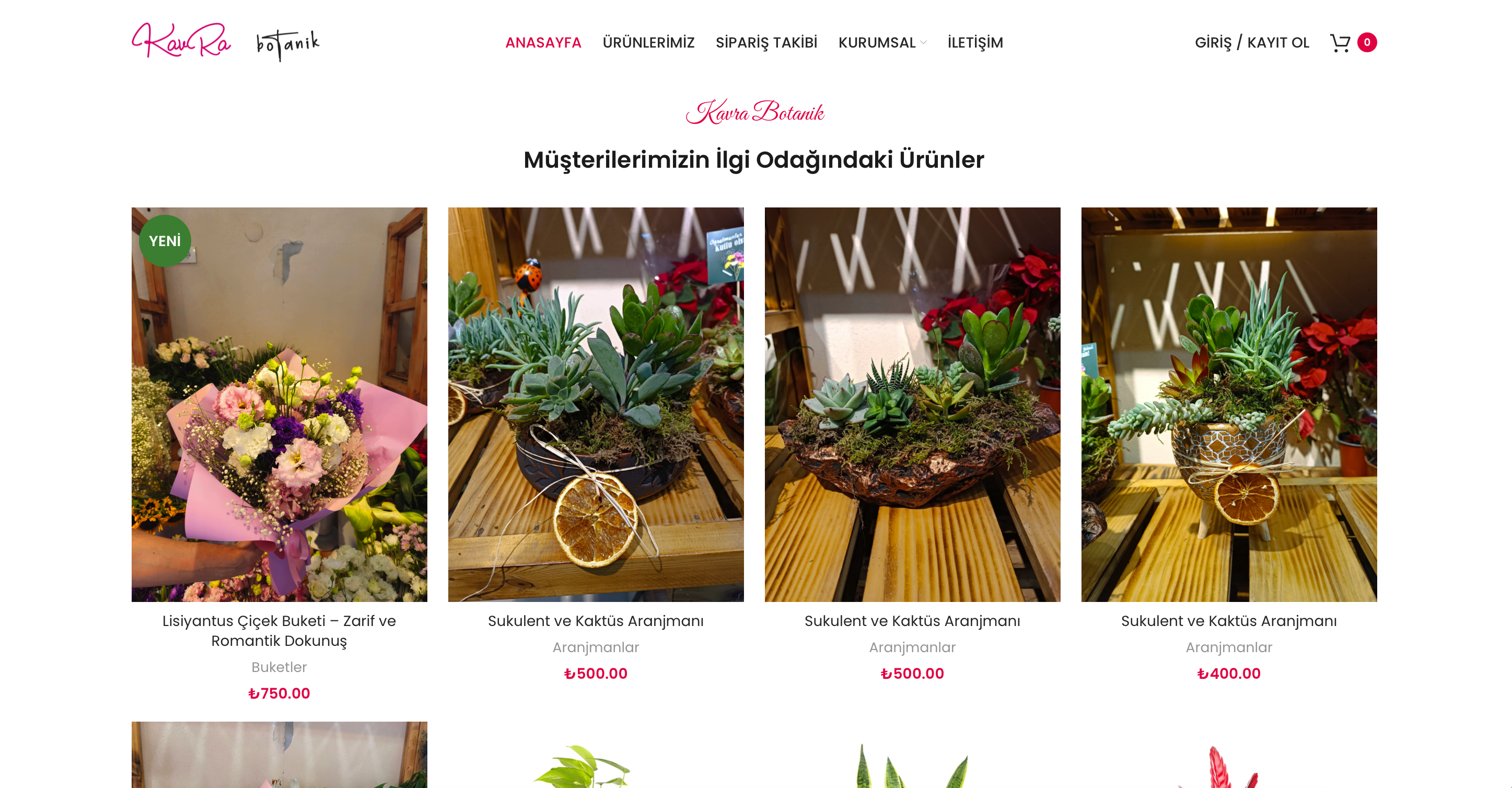Viewport: 1512px width, 788px height.
Task: Go to ANASAYFA menu item
Action: click(x=543, y=42)
